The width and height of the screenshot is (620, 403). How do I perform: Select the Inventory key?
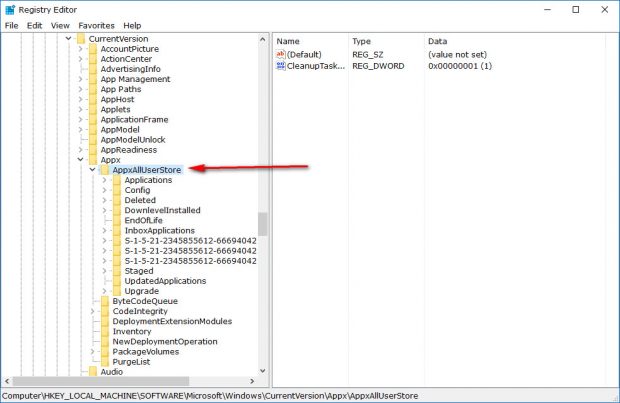[132, 331]
